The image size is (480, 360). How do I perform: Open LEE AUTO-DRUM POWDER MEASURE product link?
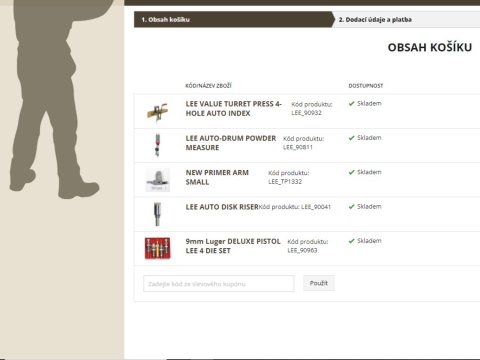(231, 143)
